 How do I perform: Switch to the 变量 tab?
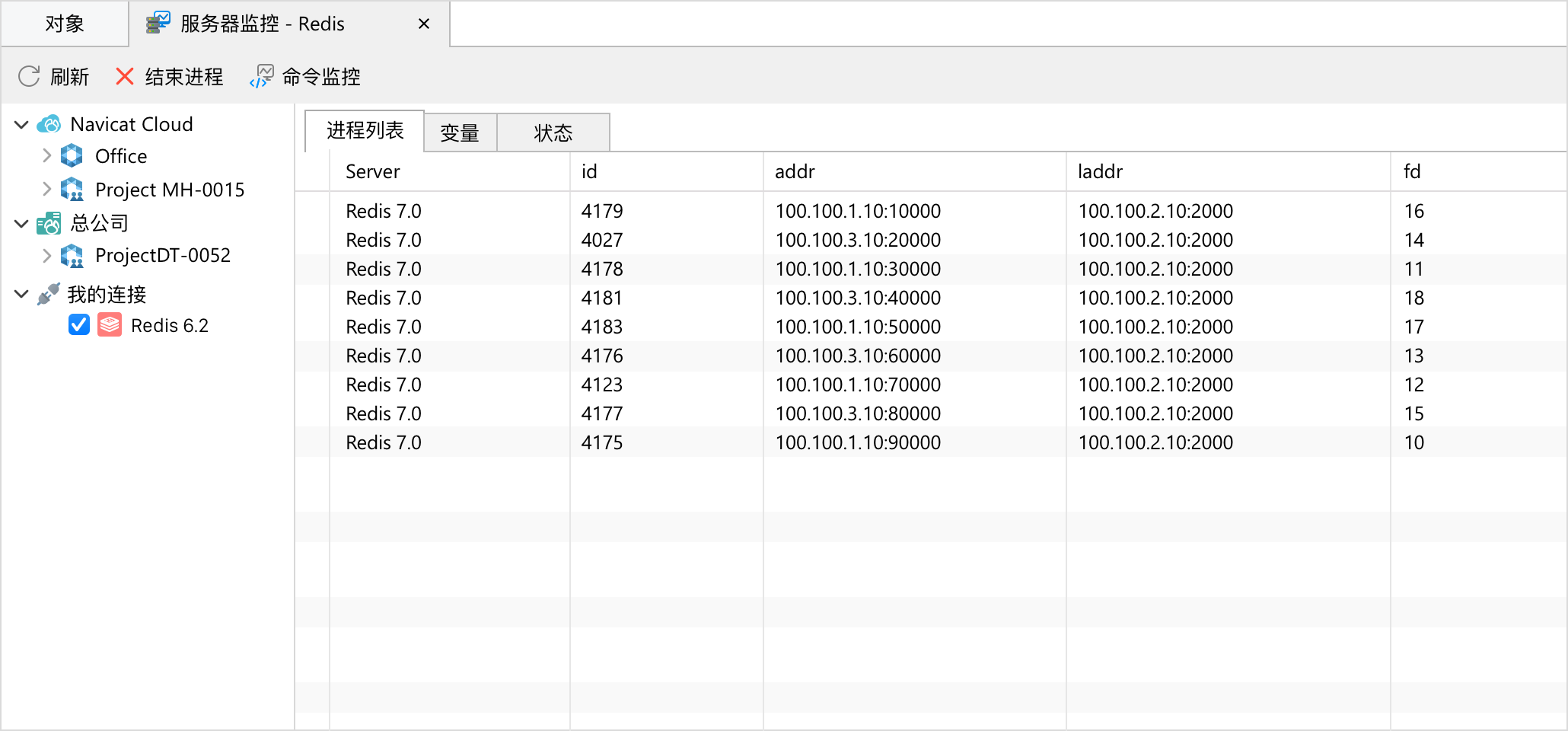coord(460,133)
